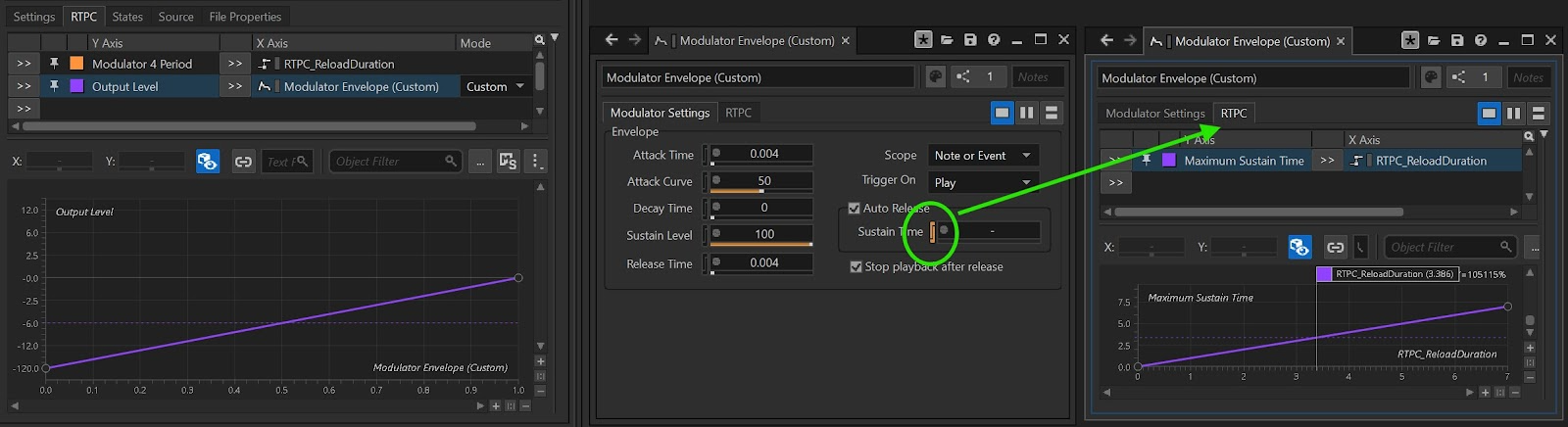Viewport: 1568px width, 427px height.
Task: Switch to the States tab
Action: pos(127,17)
